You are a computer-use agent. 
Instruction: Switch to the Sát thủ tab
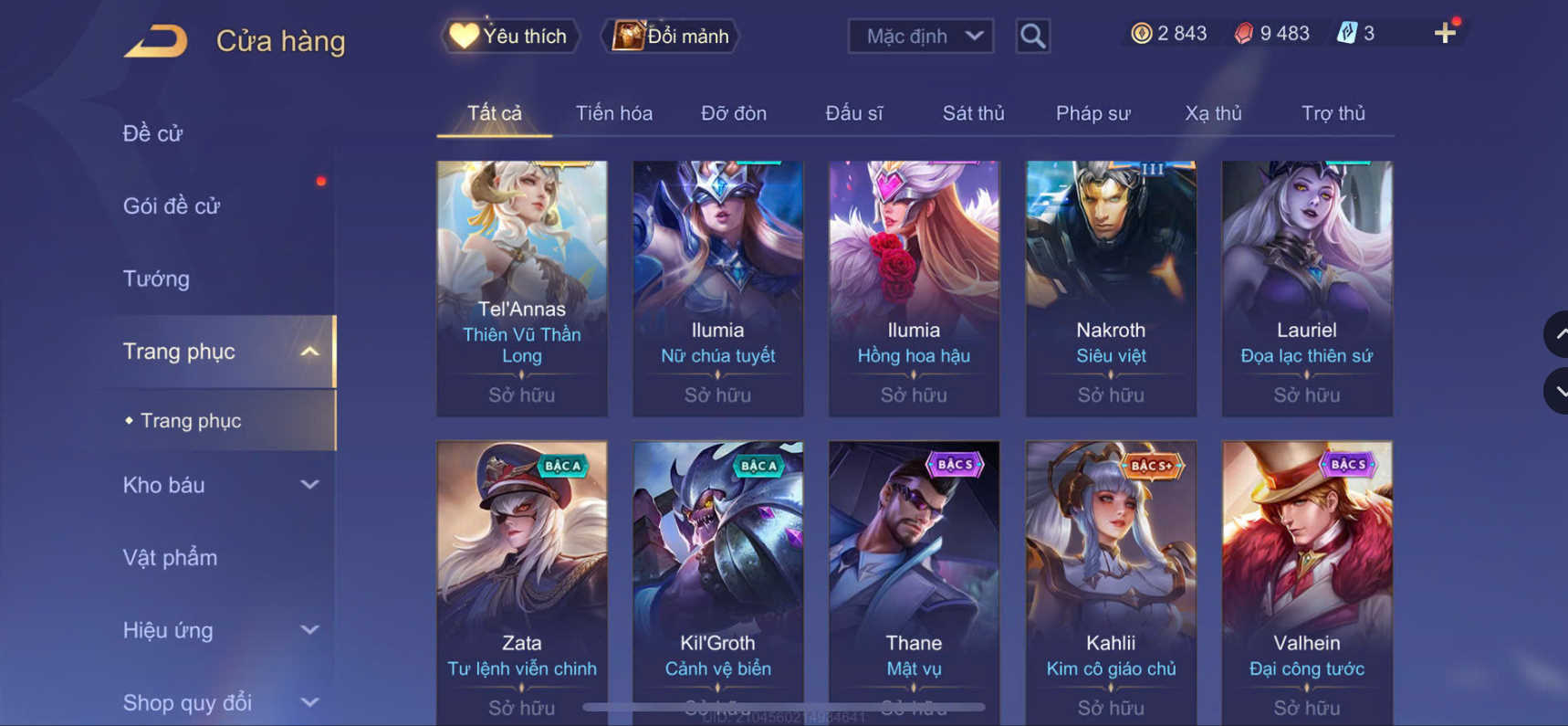click(973, 113)
